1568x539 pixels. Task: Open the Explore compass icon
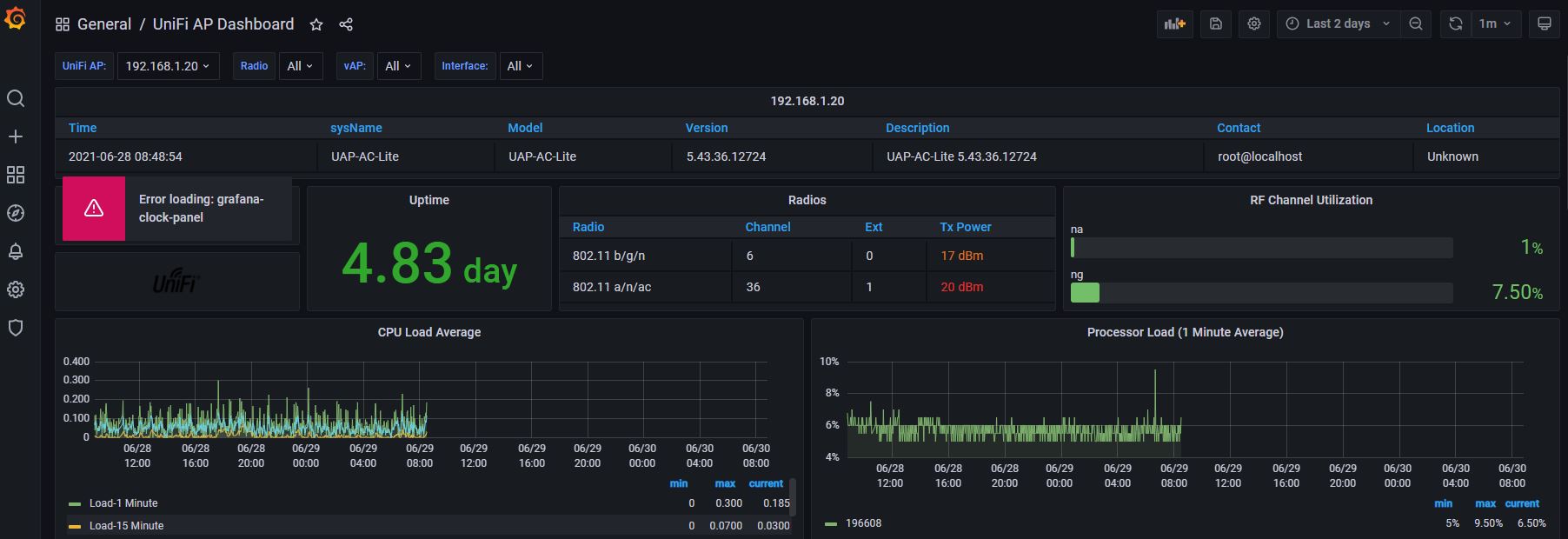[16, 213]
